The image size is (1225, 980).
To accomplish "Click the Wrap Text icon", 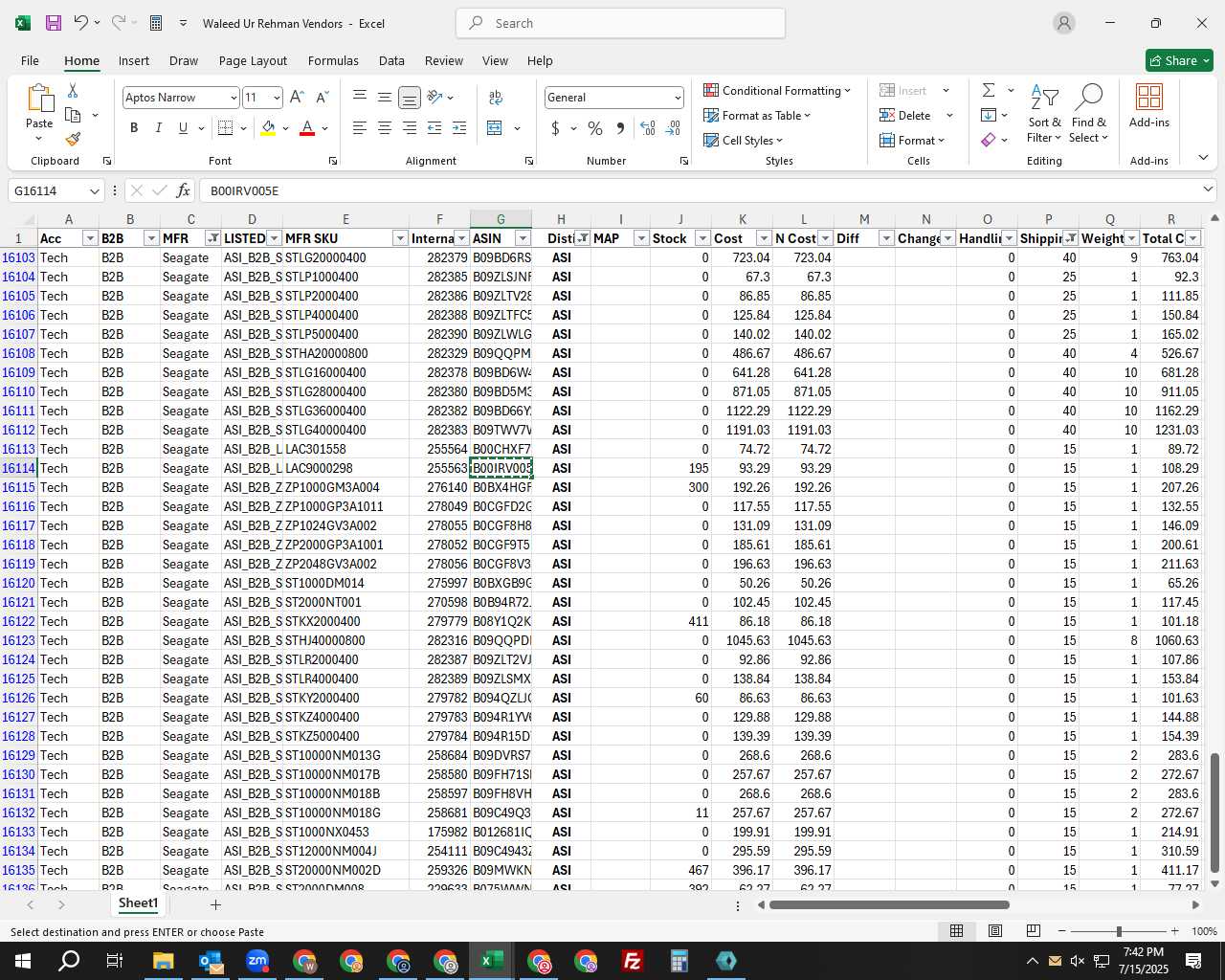I will tap(496, 98).
